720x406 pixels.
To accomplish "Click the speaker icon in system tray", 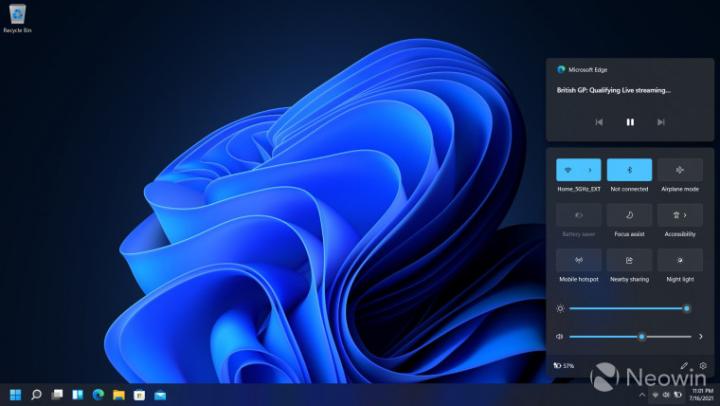I will (x=666, y=395).
